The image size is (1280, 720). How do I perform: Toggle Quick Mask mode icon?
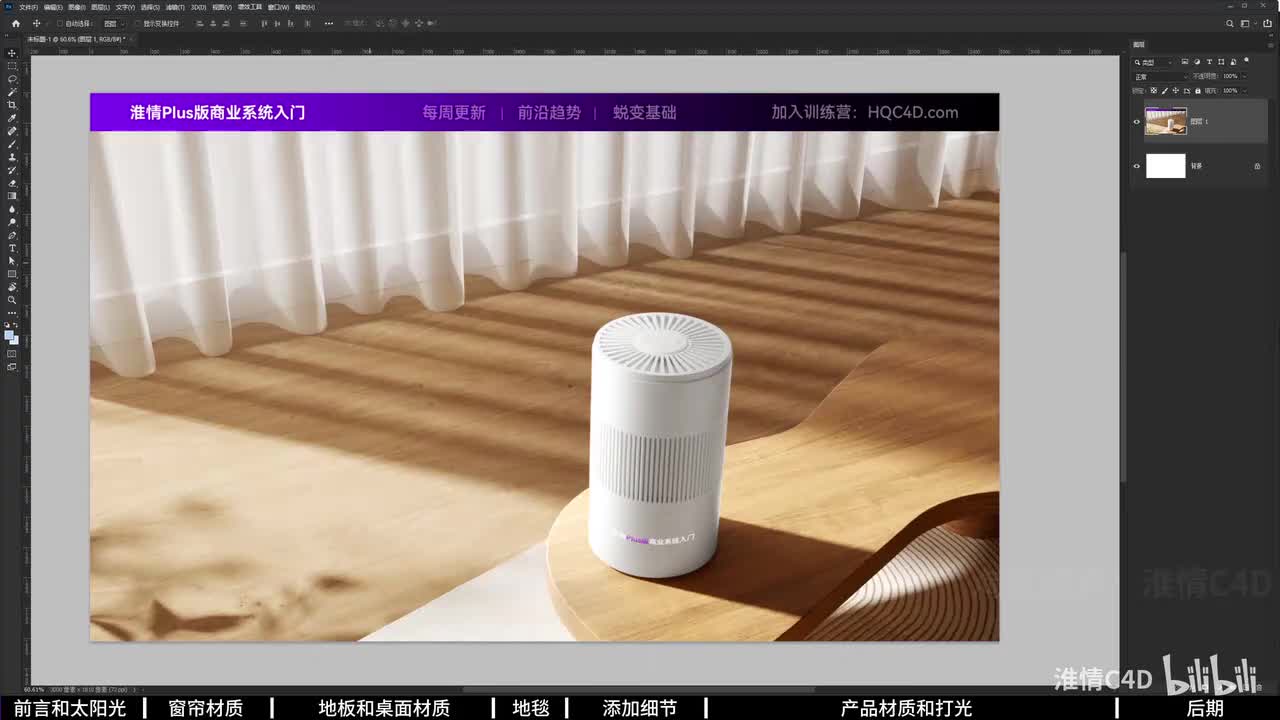click(x=12, y=354)
